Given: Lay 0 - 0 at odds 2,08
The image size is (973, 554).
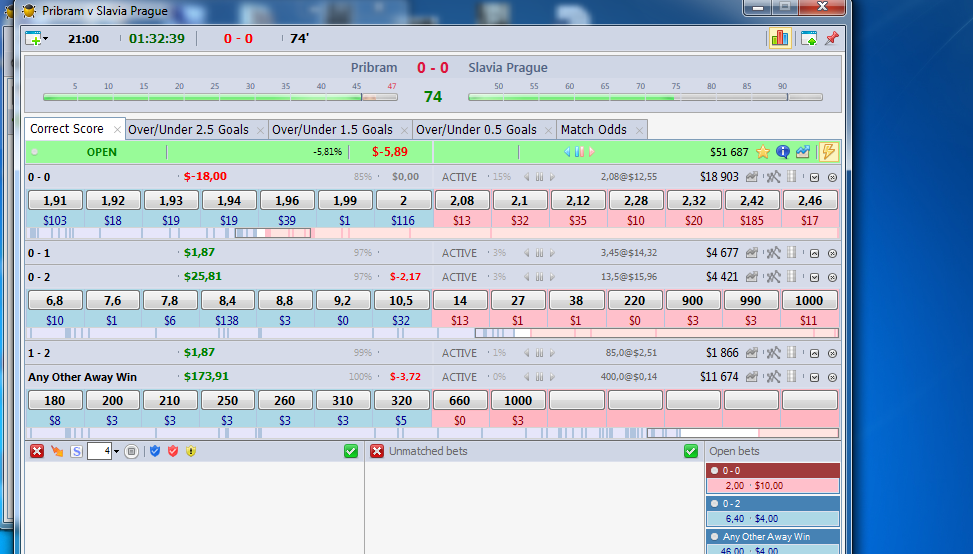Looking at the screenshot, I should [462, 200].
